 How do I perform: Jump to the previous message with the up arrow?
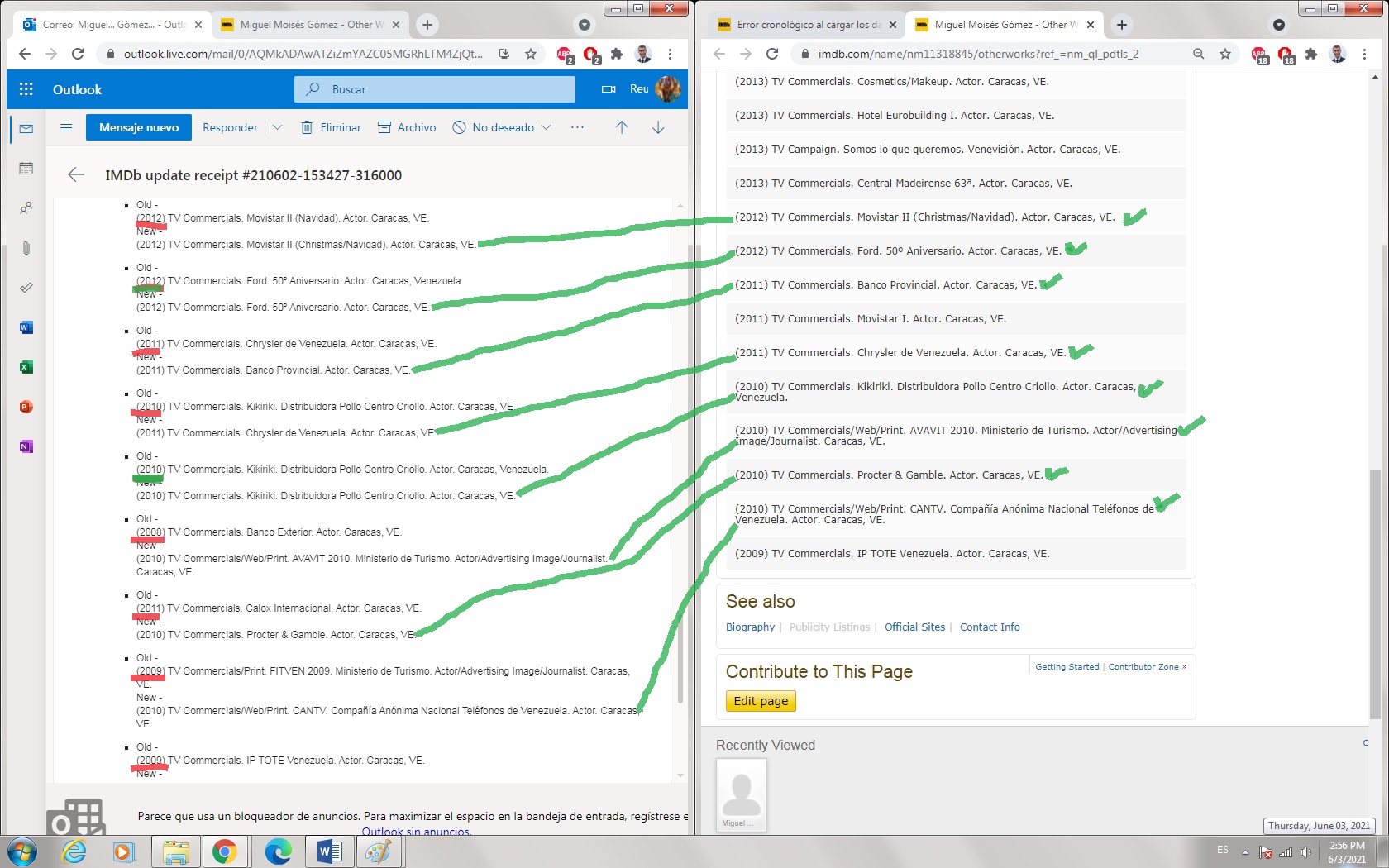tap(622, 127)
